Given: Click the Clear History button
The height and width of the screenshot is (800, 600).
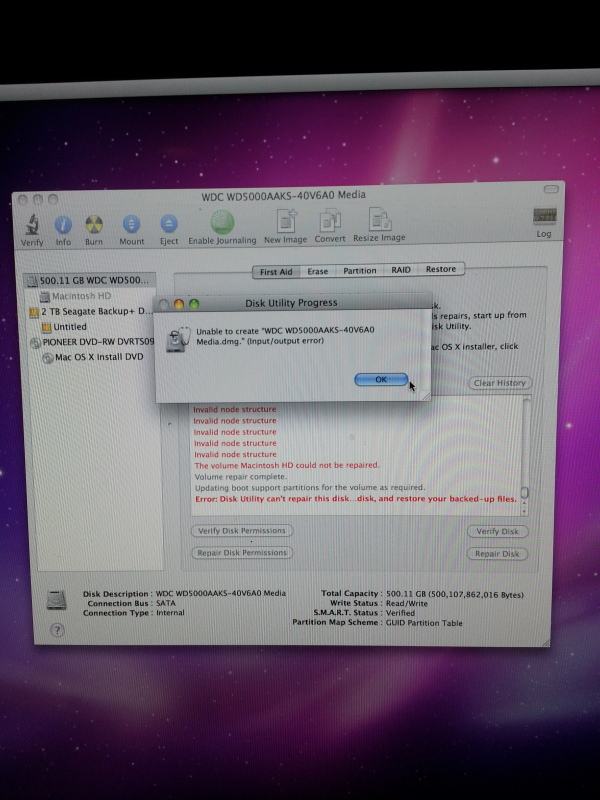Looking at the screenshot, I should 500,383.
